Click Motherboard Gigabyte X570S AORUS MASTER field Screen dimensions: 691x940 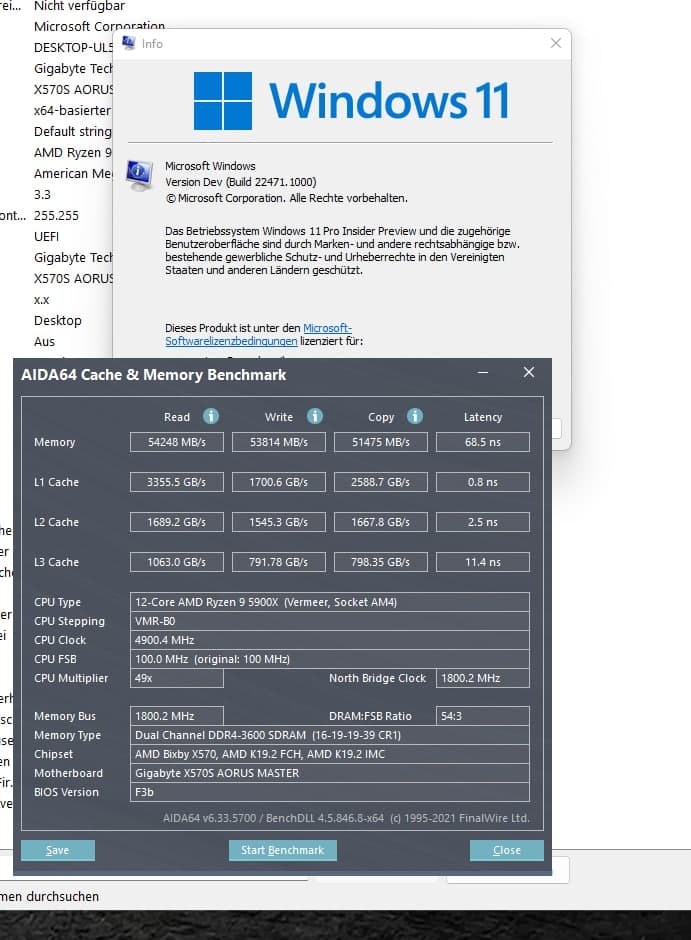(x=330, y=773)
